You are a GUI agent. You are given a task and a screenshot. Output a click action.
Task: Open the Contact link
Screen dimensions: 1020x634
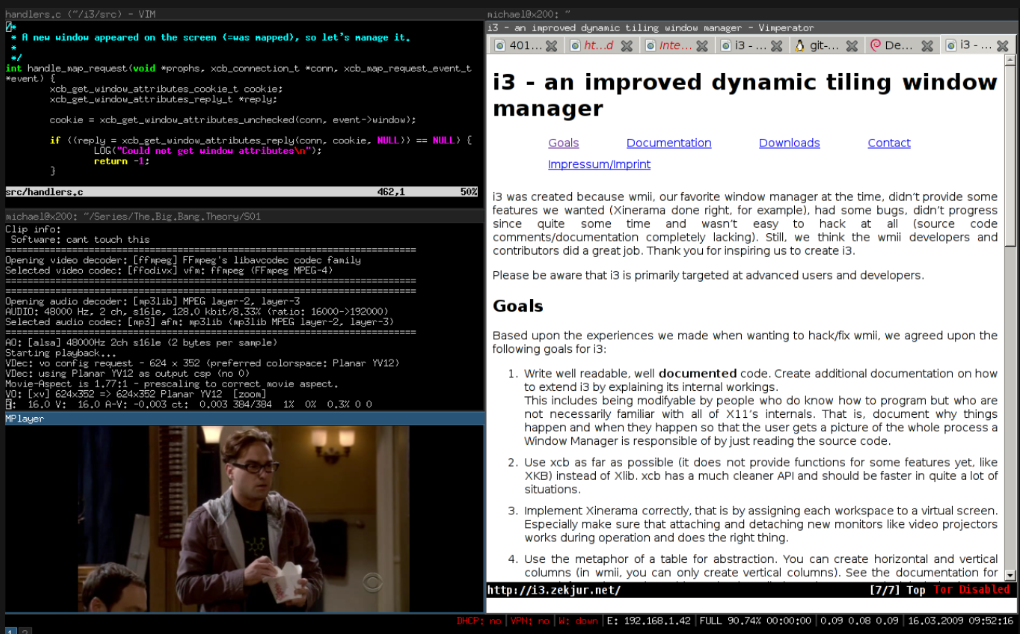click(x=889, y=143)
